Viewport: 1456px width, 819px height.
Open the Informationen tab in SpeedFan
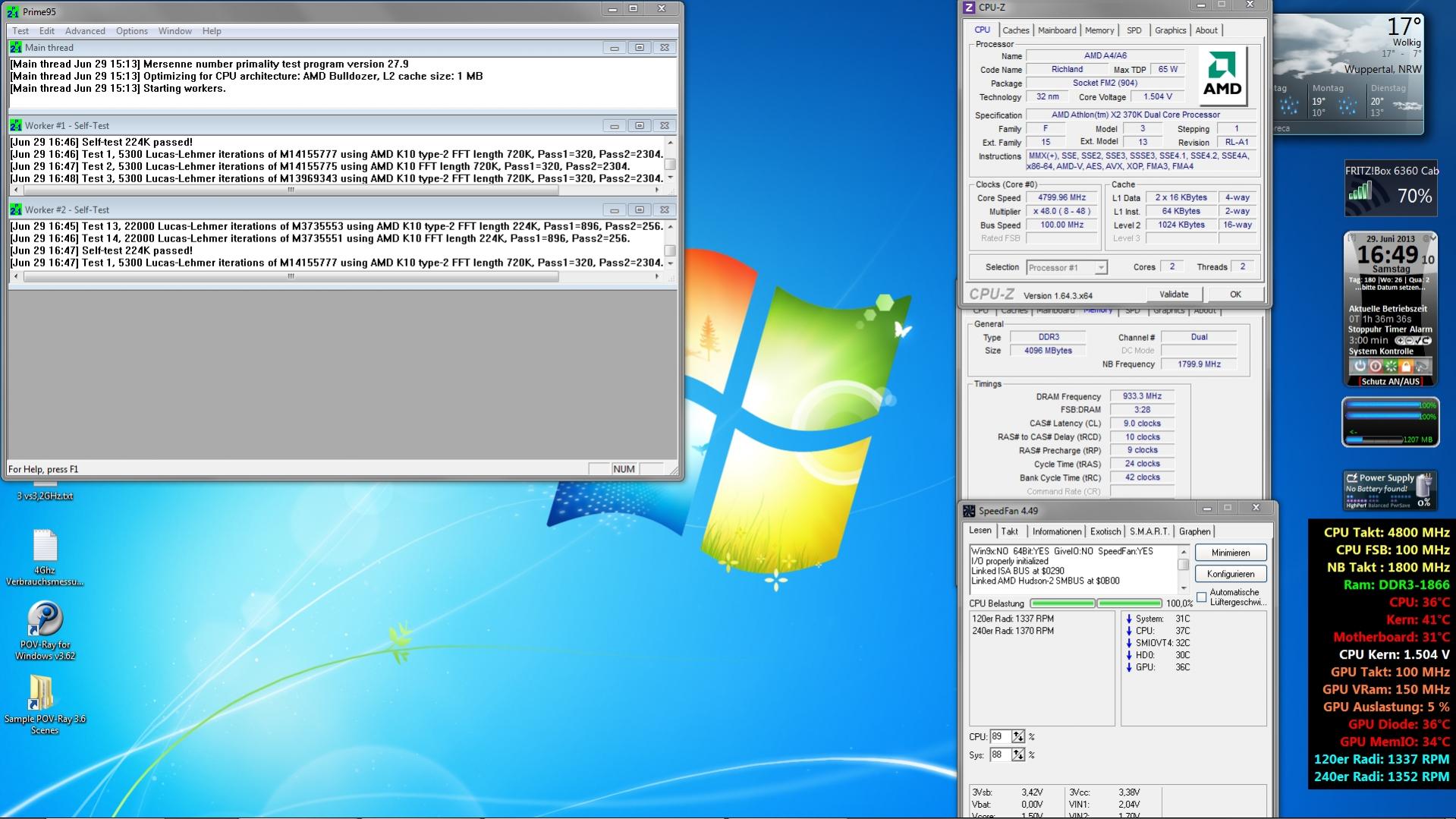point(1057,531)
